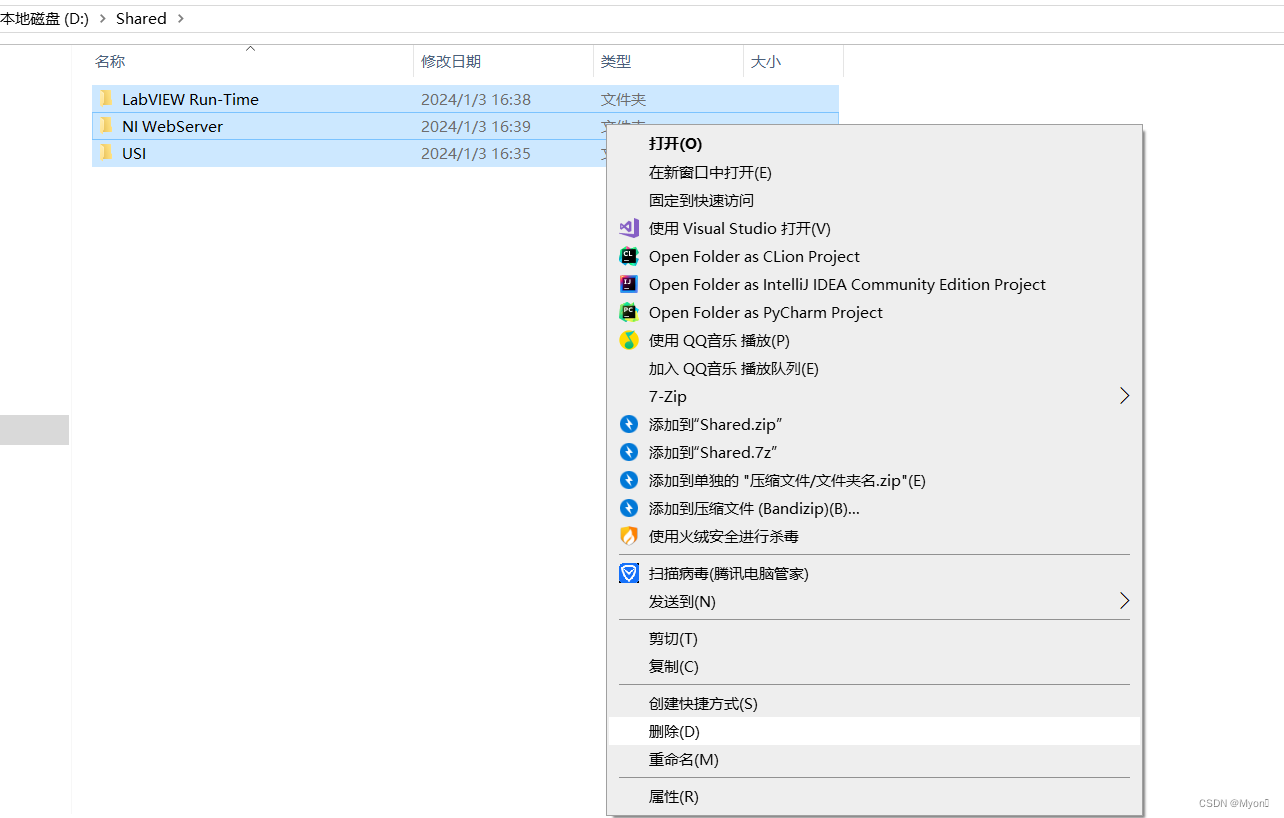Viewport: 1284px width, 818px height.
Task: Click the 腾讯电脑管家 shield icon
Action: pos(629,573)
